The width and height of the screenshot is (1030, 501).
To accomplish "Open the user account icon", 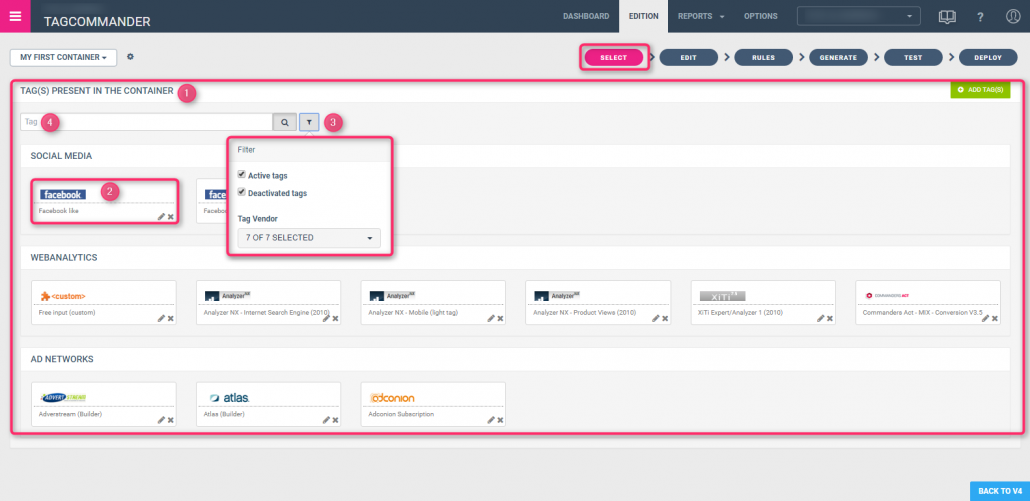I will tap(1012, 17).
